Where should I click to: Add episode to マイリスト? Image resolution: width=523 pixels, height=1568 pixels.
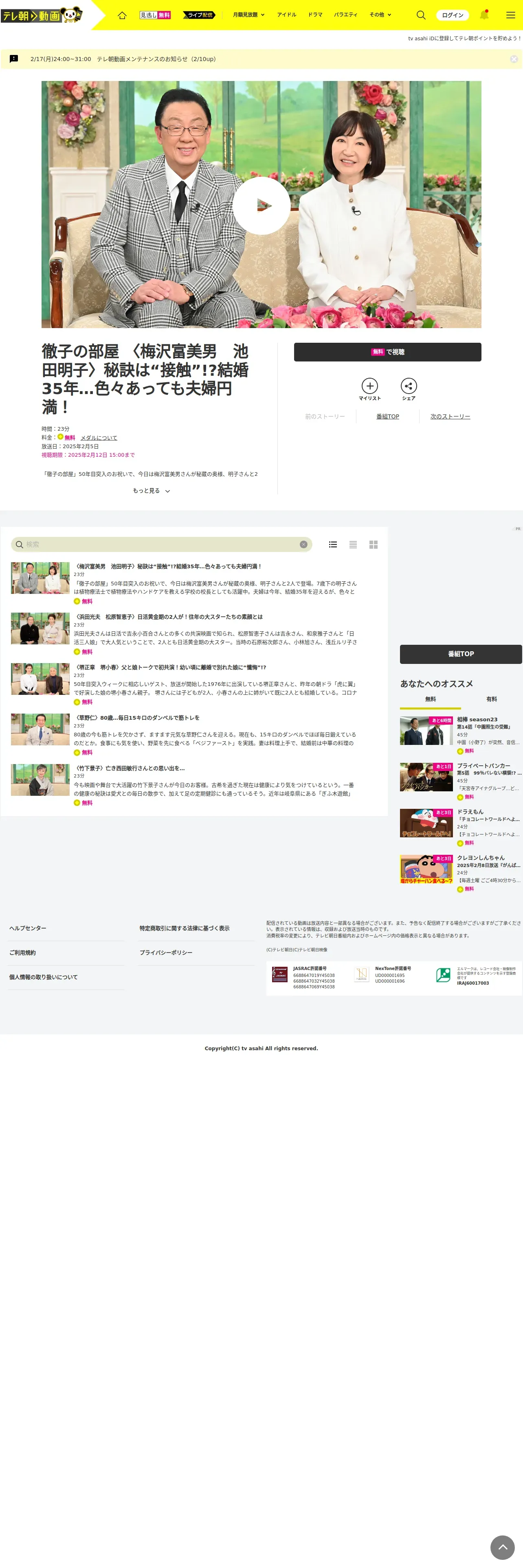tap(369, 390)
